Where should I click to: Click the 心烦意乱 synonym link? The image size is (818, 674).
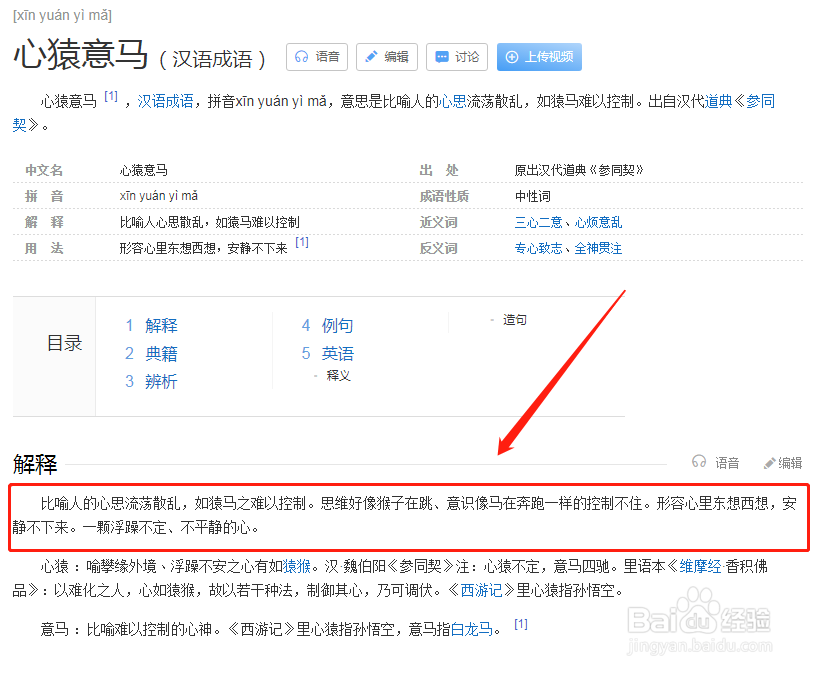(598, 222)
